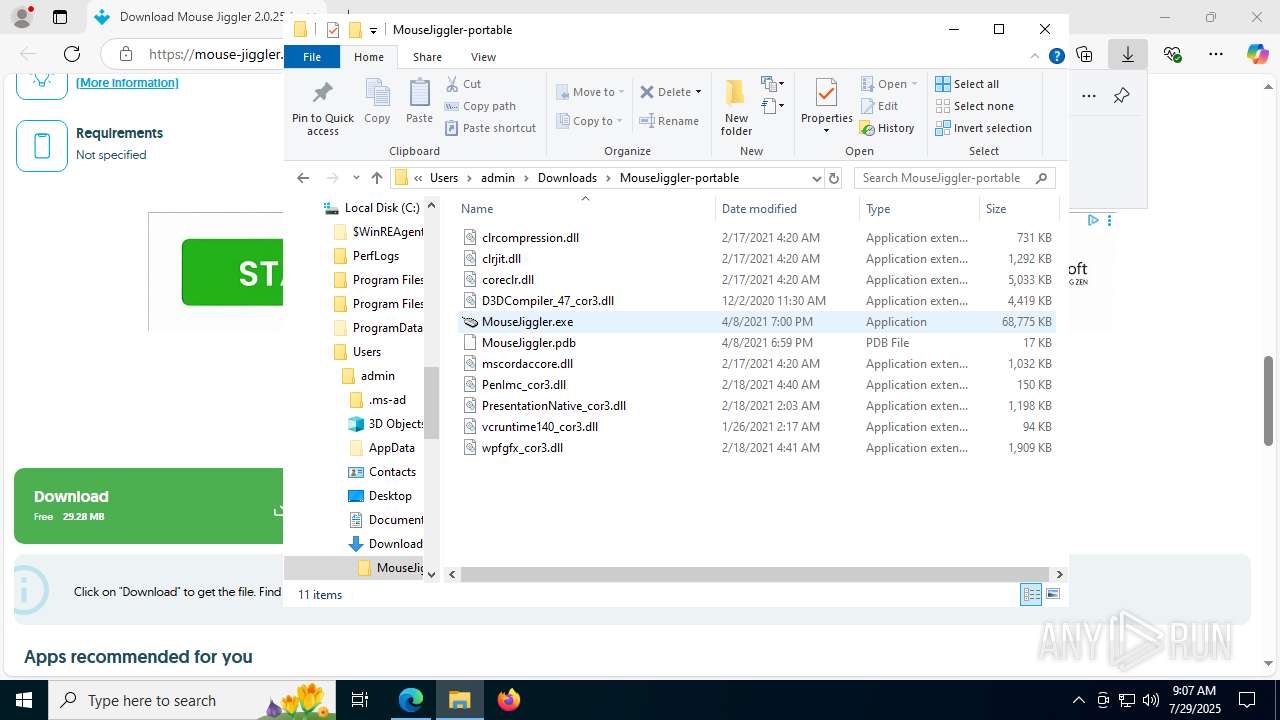Click Paste shortcut in ribbon
The width and height of the screenshot is (1280, 720).
click(x=490, y=128)
